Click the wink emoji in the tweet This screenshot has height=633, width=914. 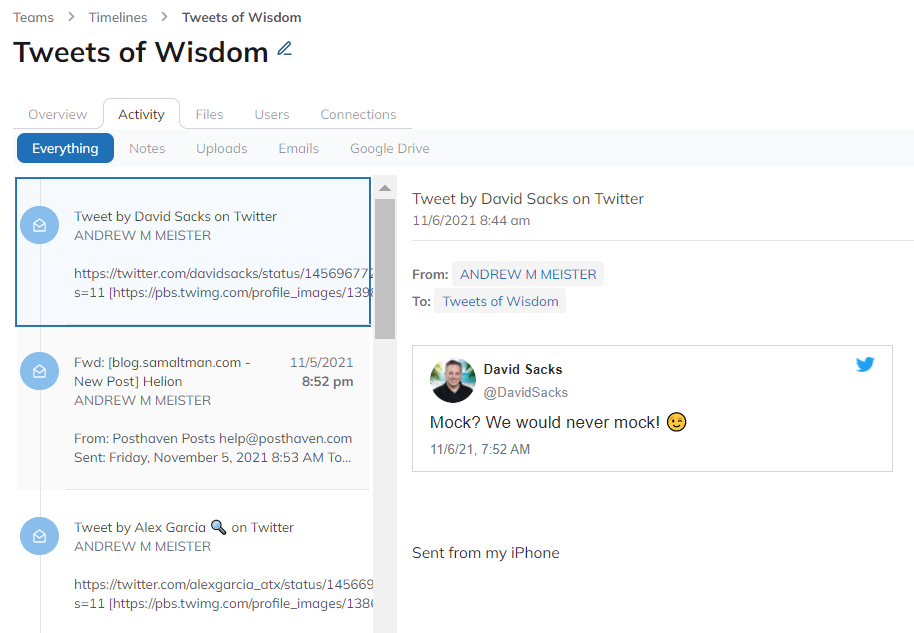(677, 421)
